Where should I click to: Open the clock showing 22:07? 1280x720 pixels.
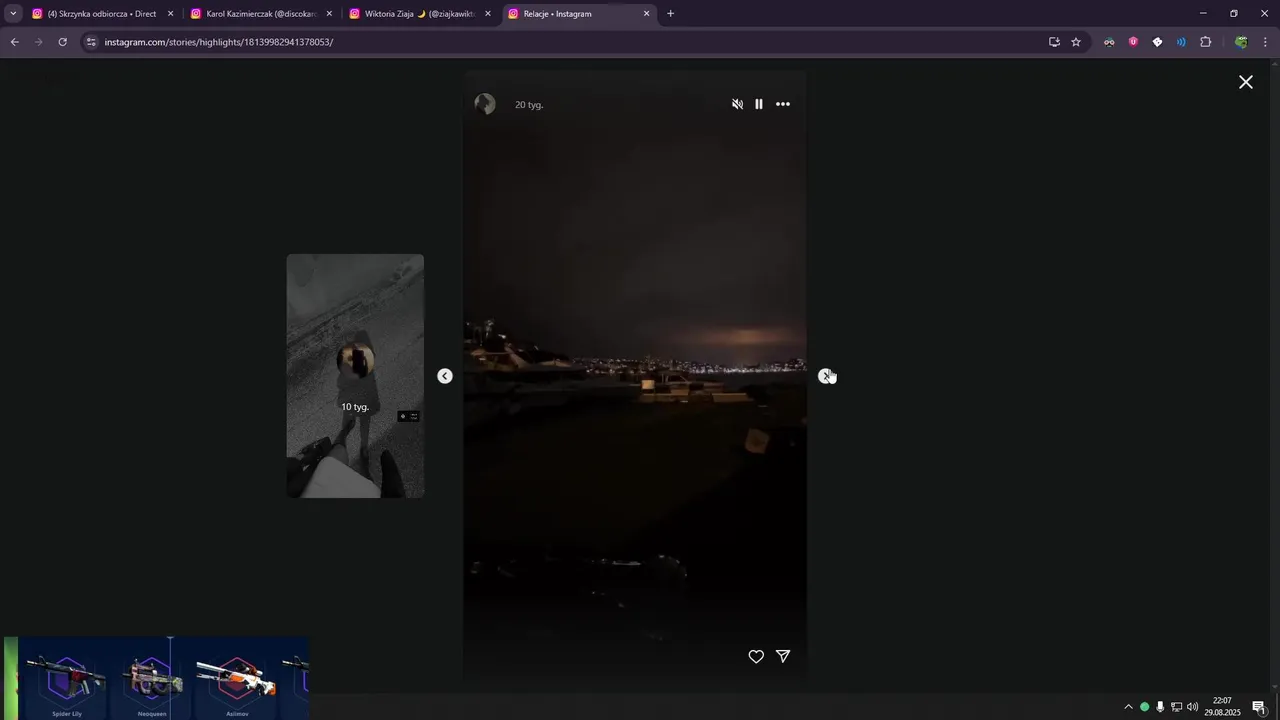(x=1222, y=706)
